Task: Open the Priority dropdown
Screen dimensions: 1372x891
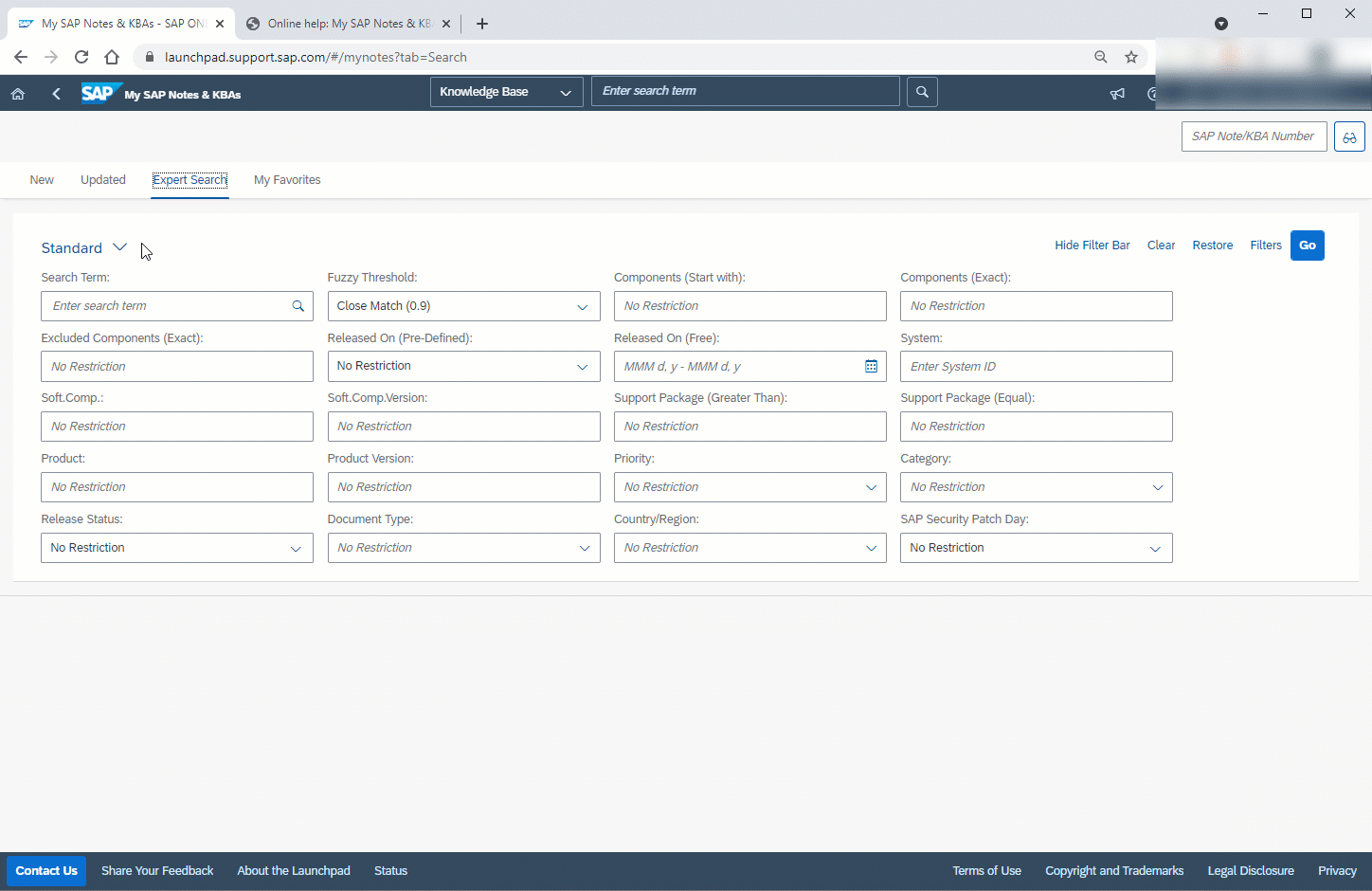Action: (x=871, y=487)
